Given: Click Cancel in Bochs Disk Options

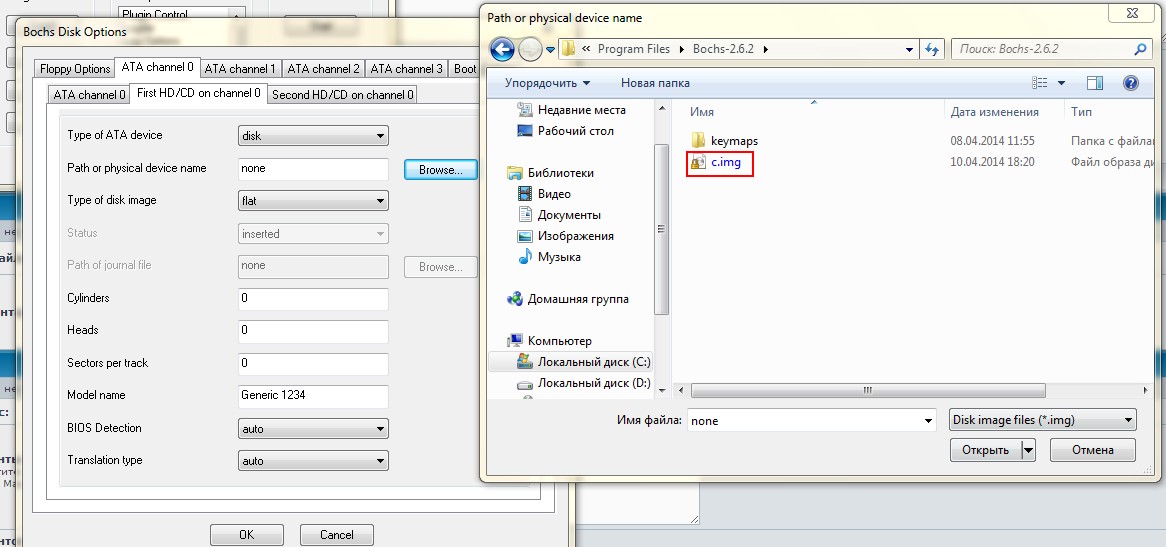Looking at the screenshot, I should [337, 534].
